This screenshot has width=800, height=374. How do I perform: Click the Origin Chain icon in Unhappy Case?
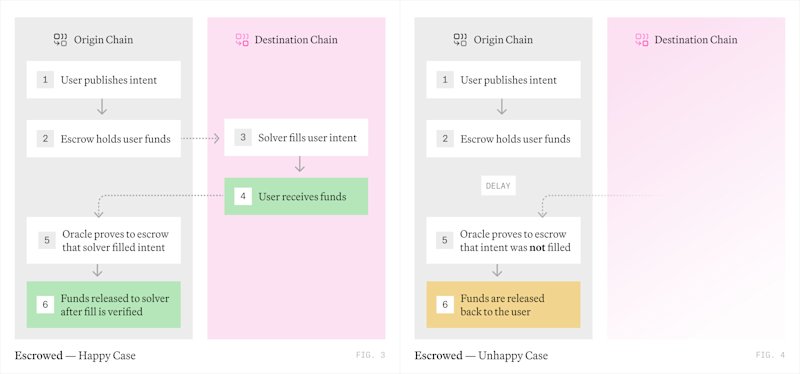pos(460,40)
